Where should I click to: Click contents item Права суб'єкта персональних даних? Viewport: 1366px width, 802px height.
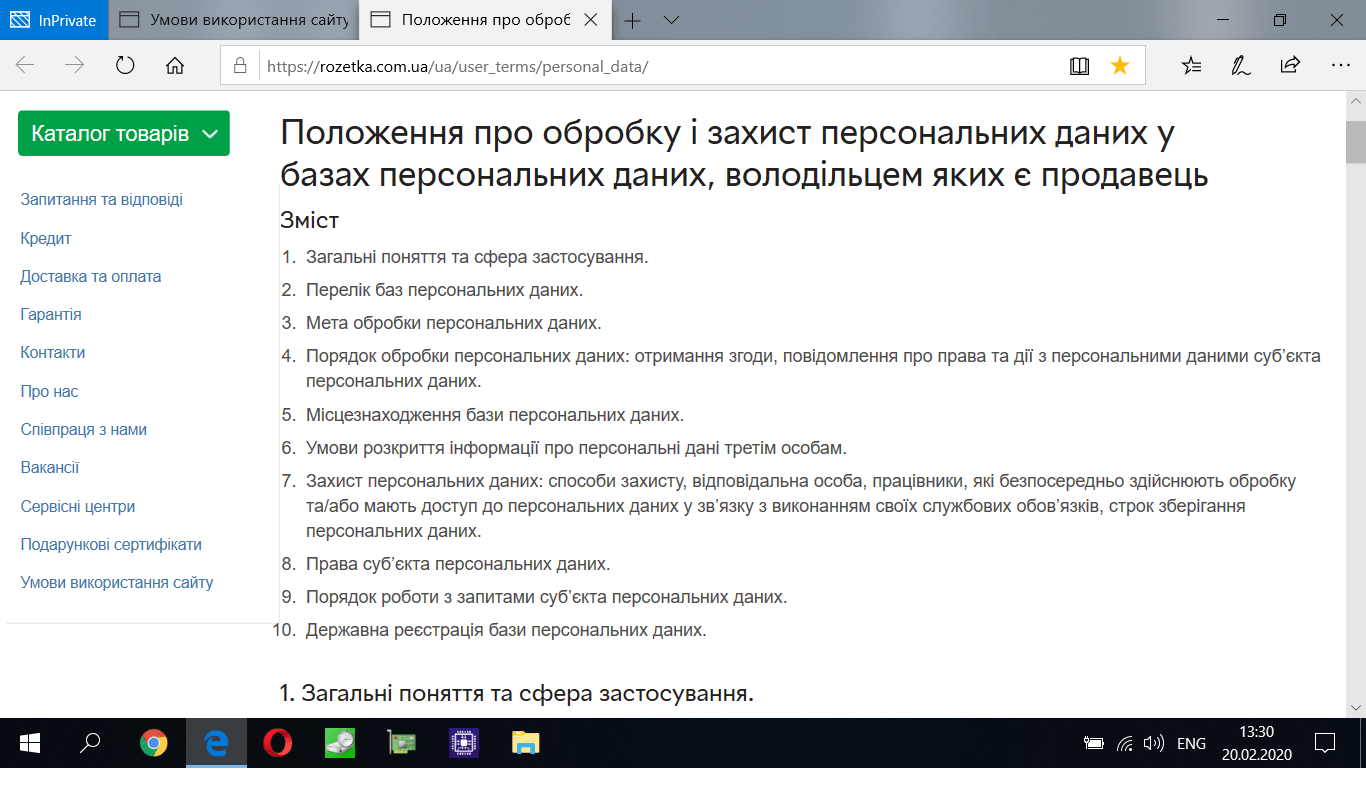458,564
